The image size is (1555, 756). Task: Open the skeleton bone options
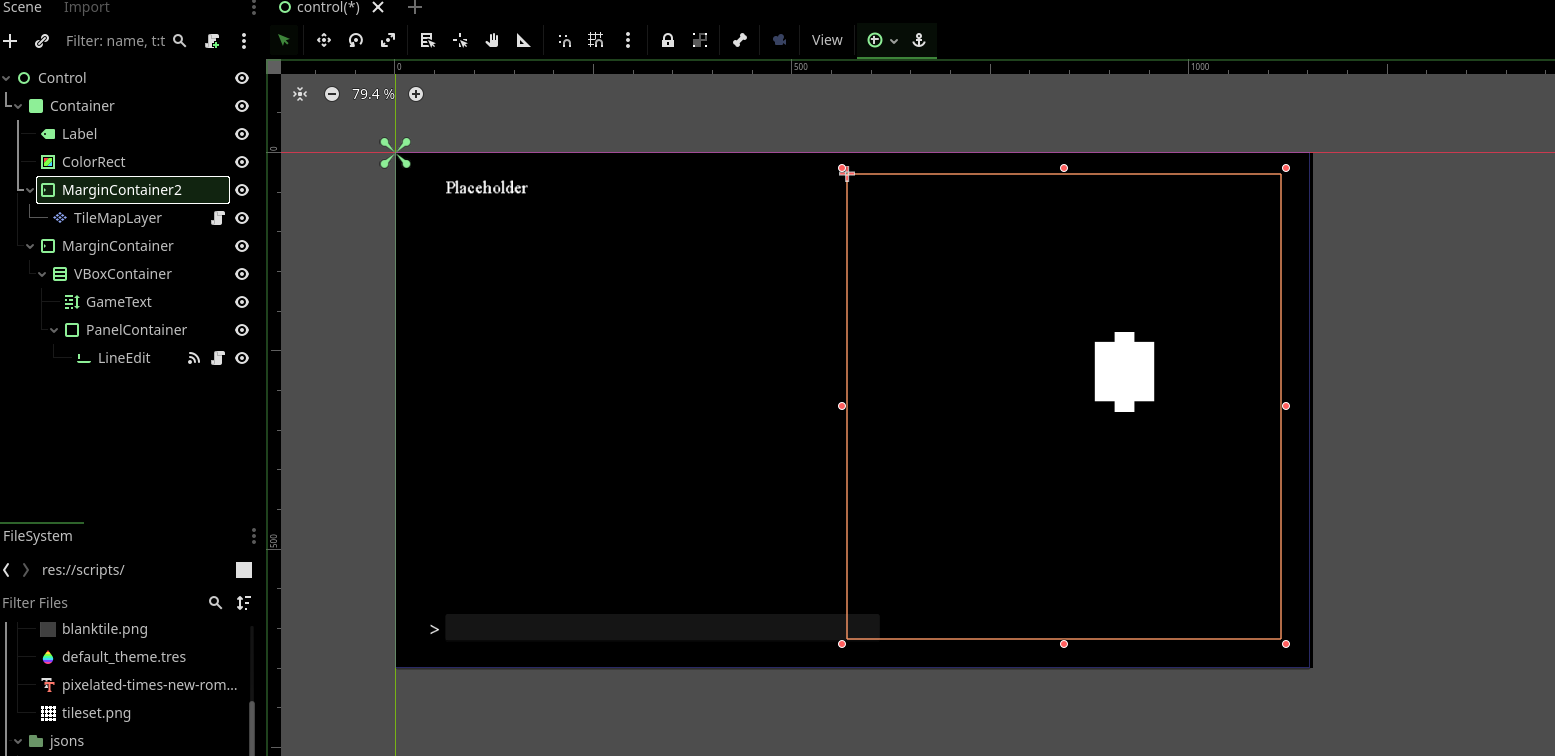tap(740, 40)
